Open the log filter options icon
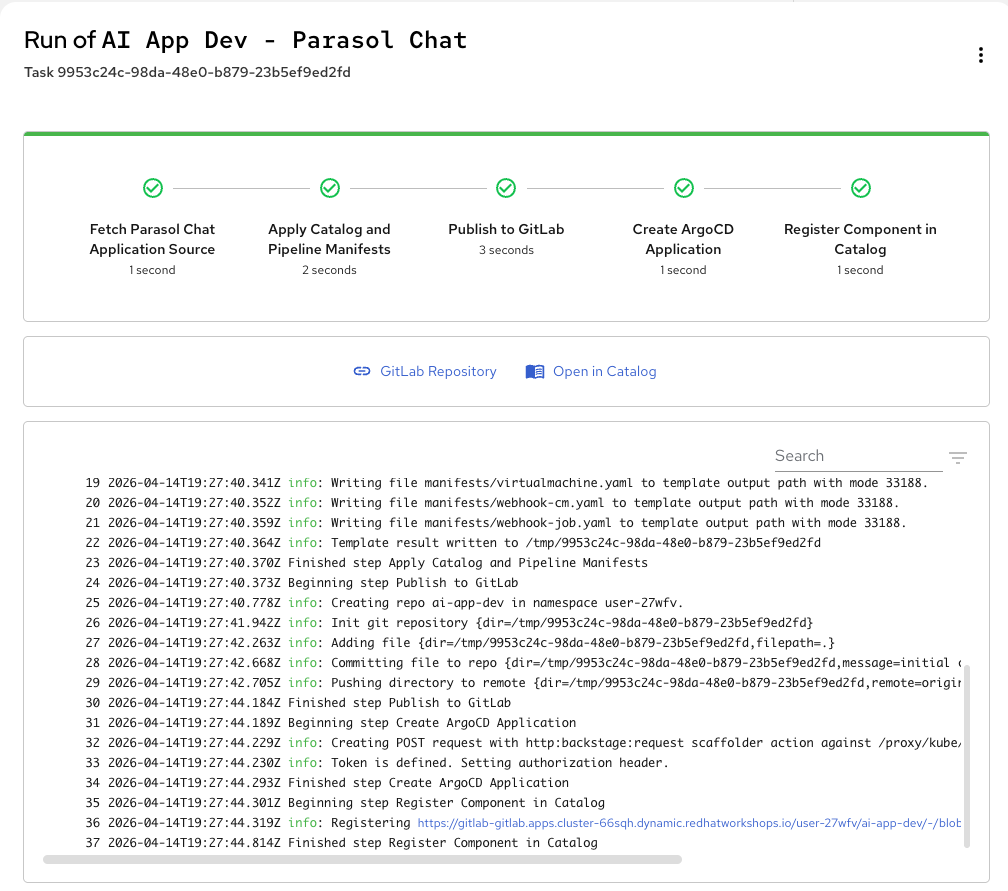Image resolution: width=1008 pixels, height=891 pixels. [x=958, y=458]
